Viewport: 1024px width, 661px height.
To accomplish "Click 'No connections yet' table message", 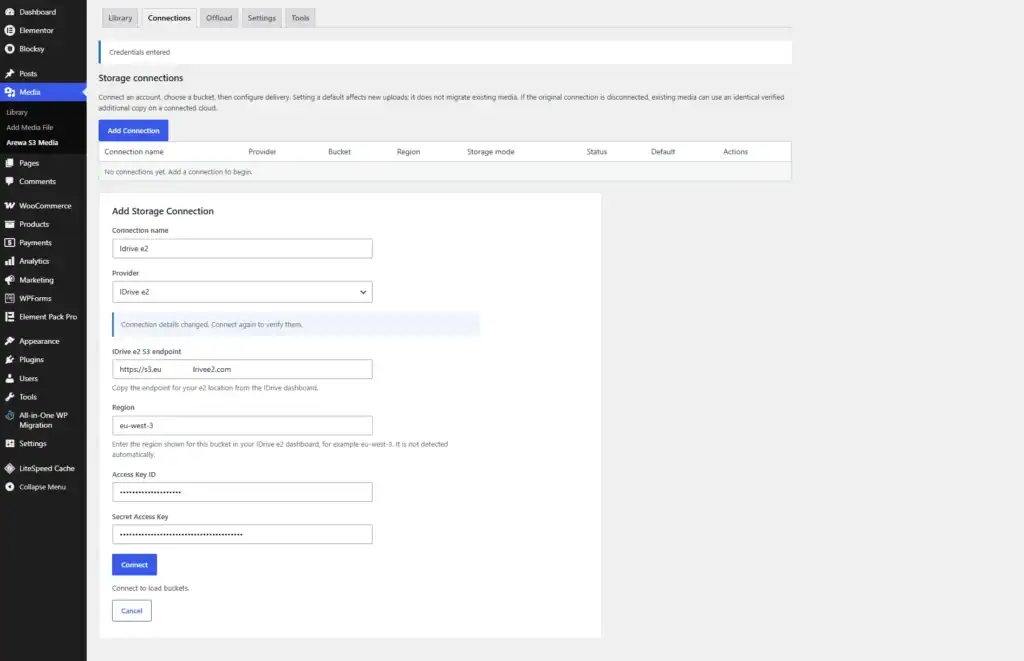I will (x=178, y=172).
